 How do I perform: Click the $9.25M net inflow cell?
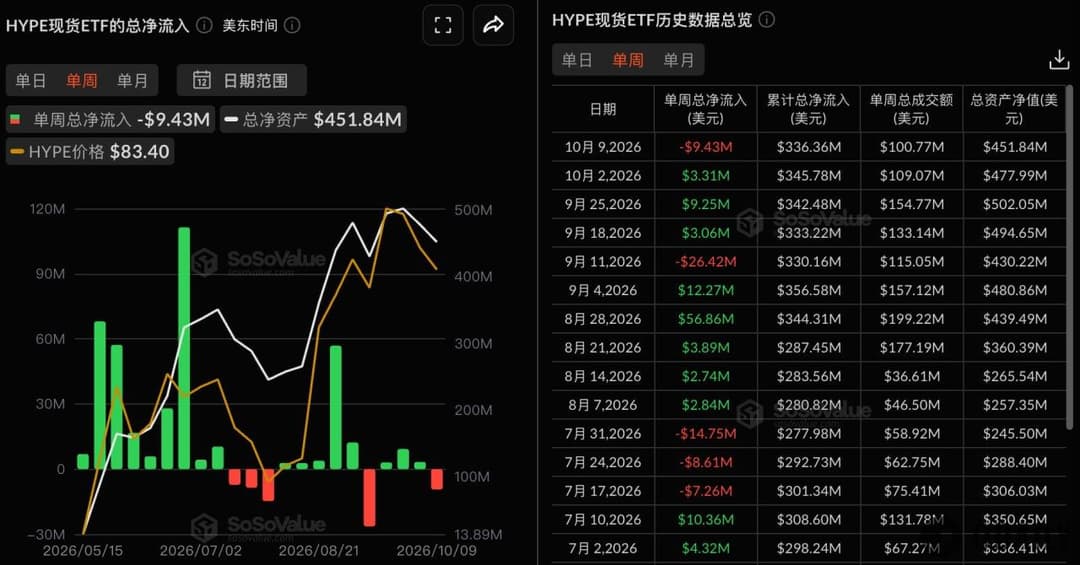click(705, 204)
